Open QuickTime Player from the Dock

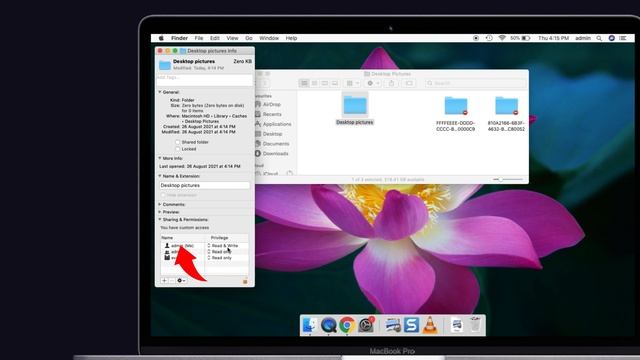329,325
